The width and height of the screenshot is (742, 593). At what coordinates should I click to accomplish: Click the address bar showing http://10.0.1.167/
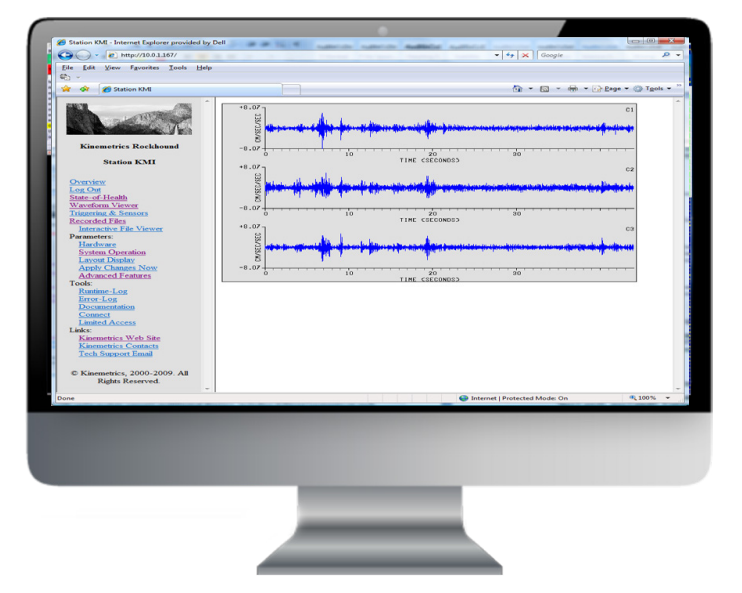click(x=304, y=55)
